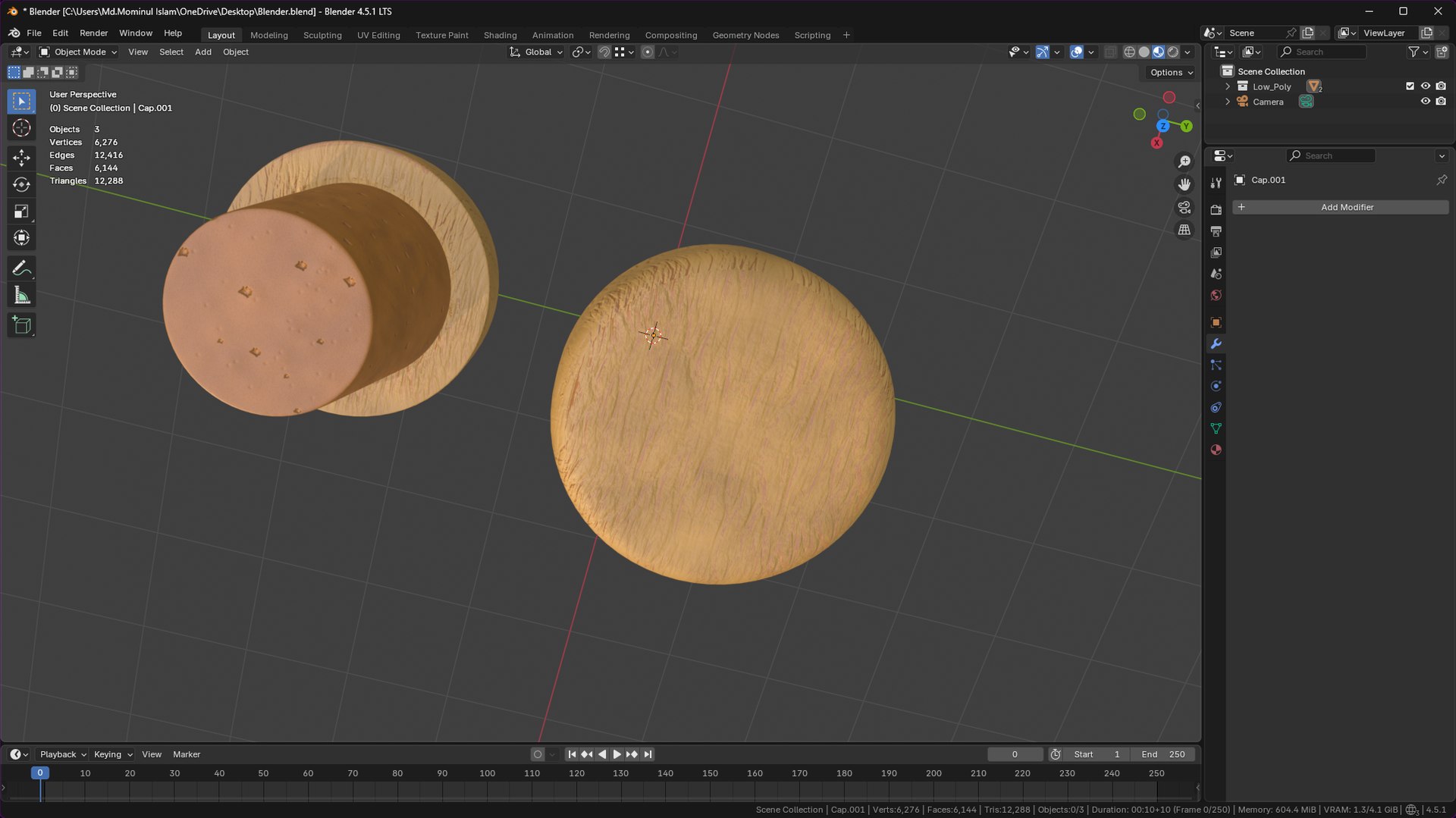Switch to the UV Editing workspace tab
The image size is (1456, 818).
point(378,35)
